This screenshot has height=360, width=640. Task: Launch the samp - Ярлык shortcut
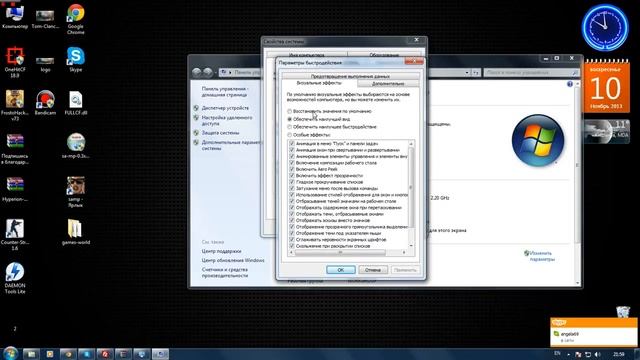76,192
